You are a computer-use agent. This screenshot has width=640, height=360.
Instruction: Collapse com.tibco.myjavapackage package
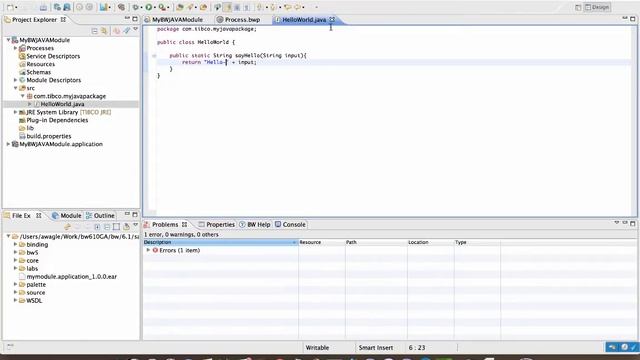(23, 96)
